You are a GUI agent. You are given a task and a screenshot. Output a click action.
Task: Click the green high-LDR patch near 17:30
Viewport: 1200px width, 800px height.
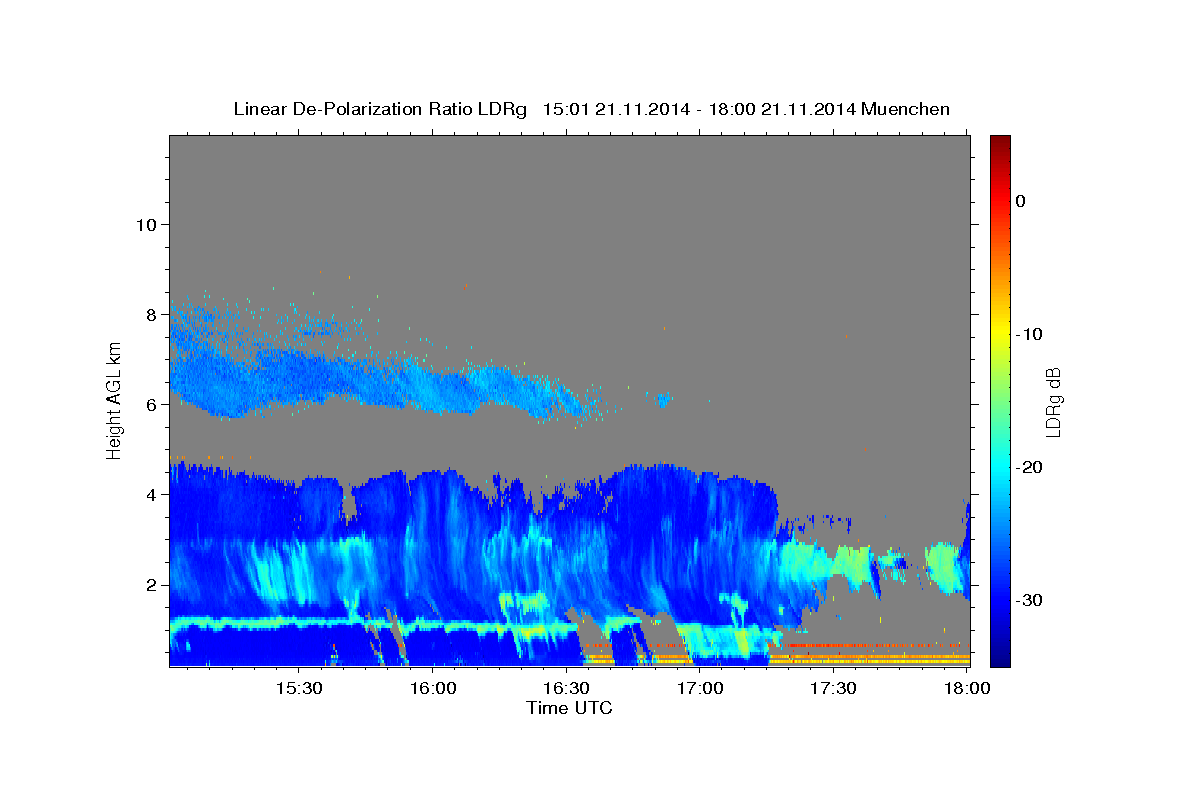pos(852,563)
